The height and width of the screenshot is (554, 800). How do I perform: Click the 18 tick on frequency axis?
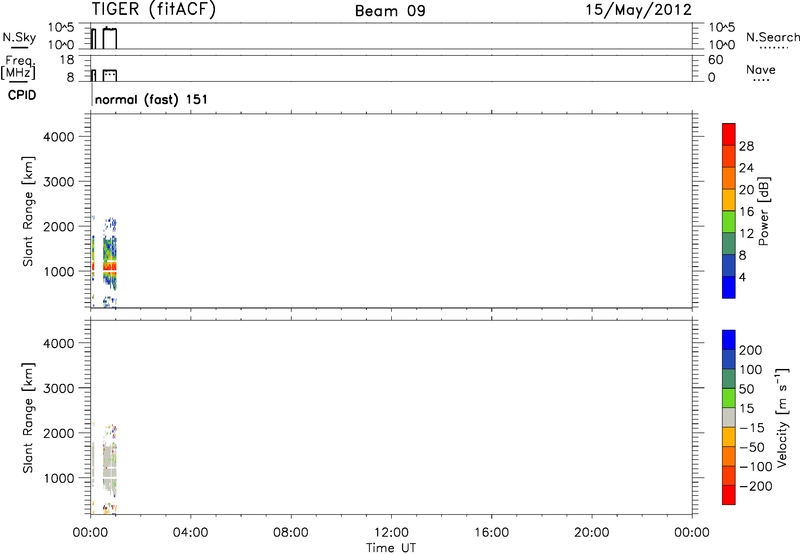click(x=67, y=60)
